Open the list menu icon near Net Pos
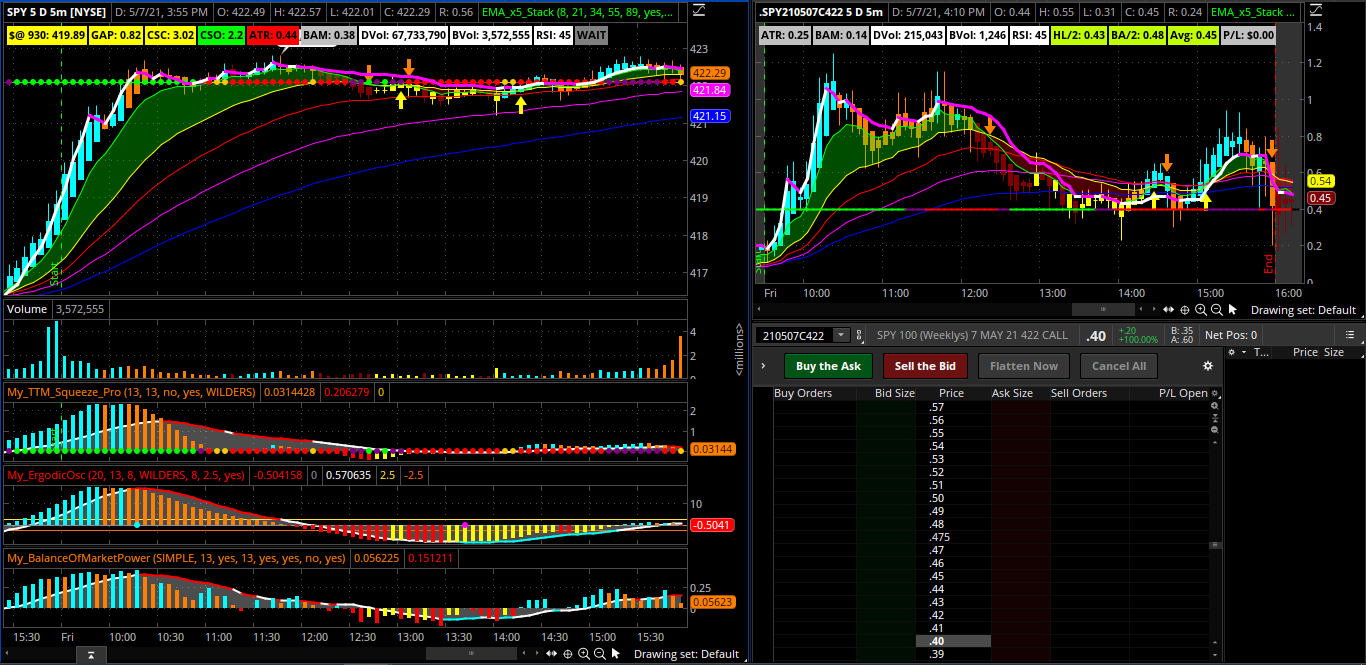 click(1349, 335)
